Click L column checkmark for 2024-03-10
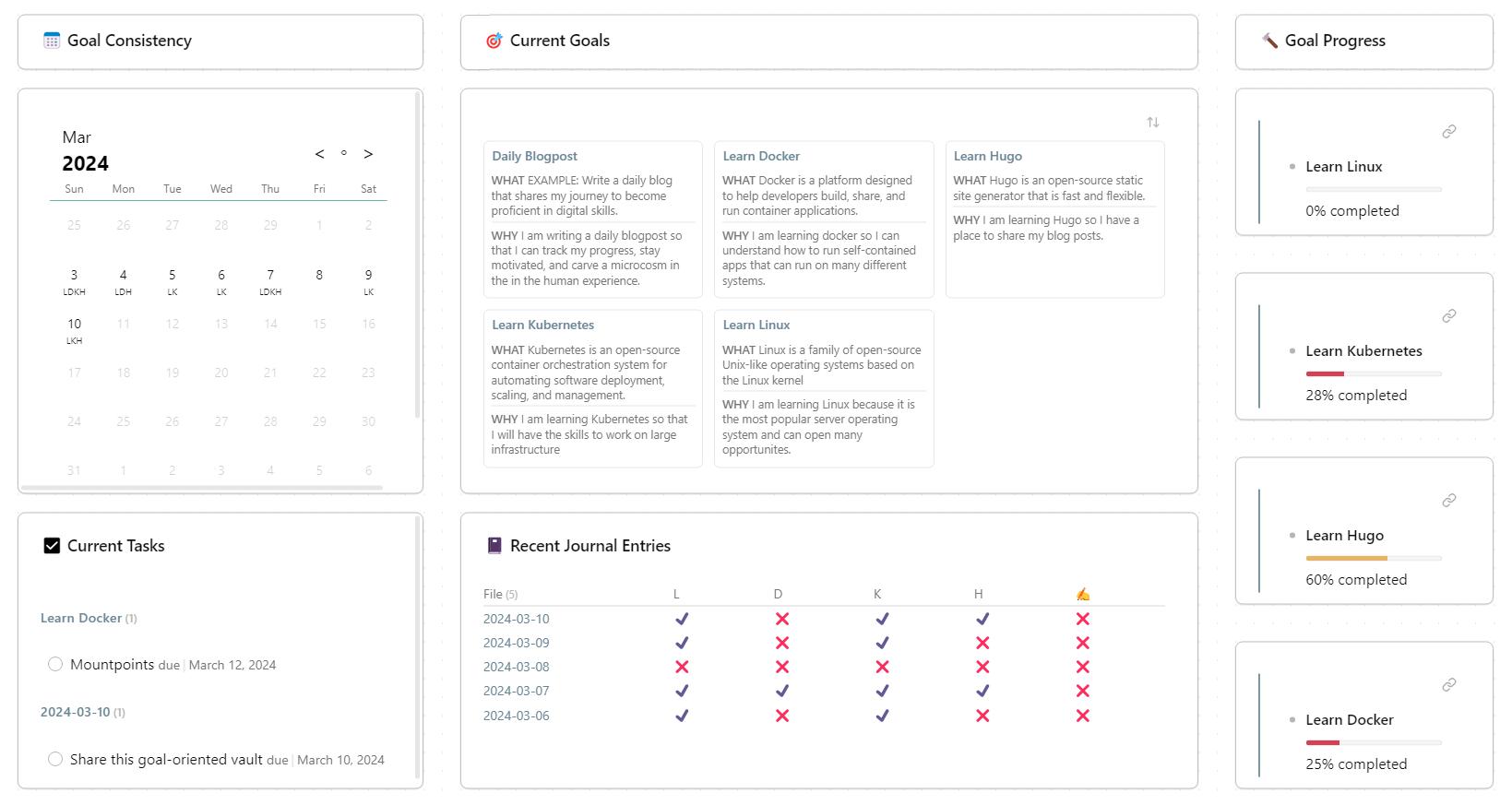Viewport: 1512px width, 805px height. (x=682, y=619)
